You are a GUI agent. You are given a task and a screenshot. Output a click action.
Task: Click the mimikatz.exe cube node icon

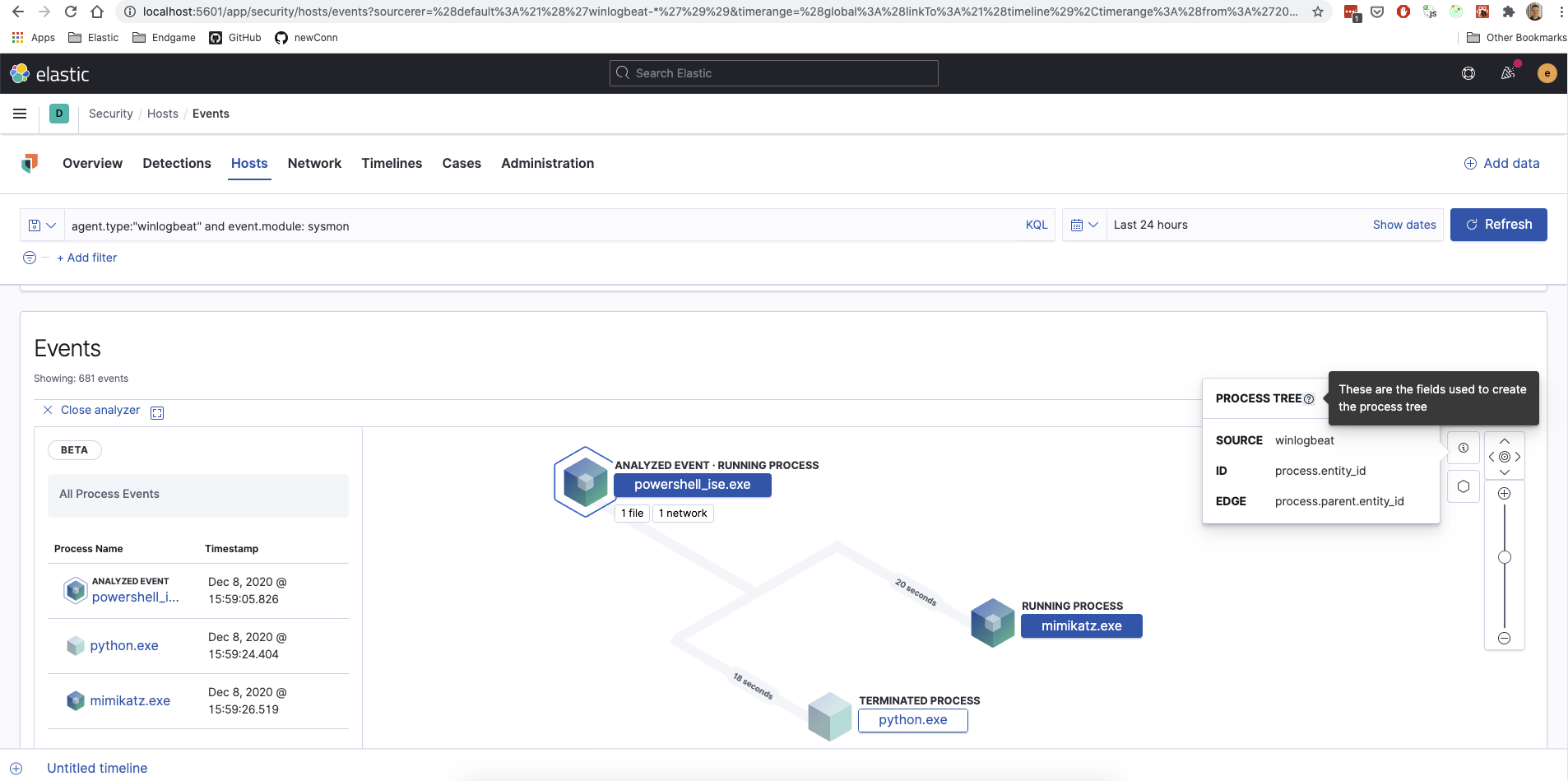(993, 623)
